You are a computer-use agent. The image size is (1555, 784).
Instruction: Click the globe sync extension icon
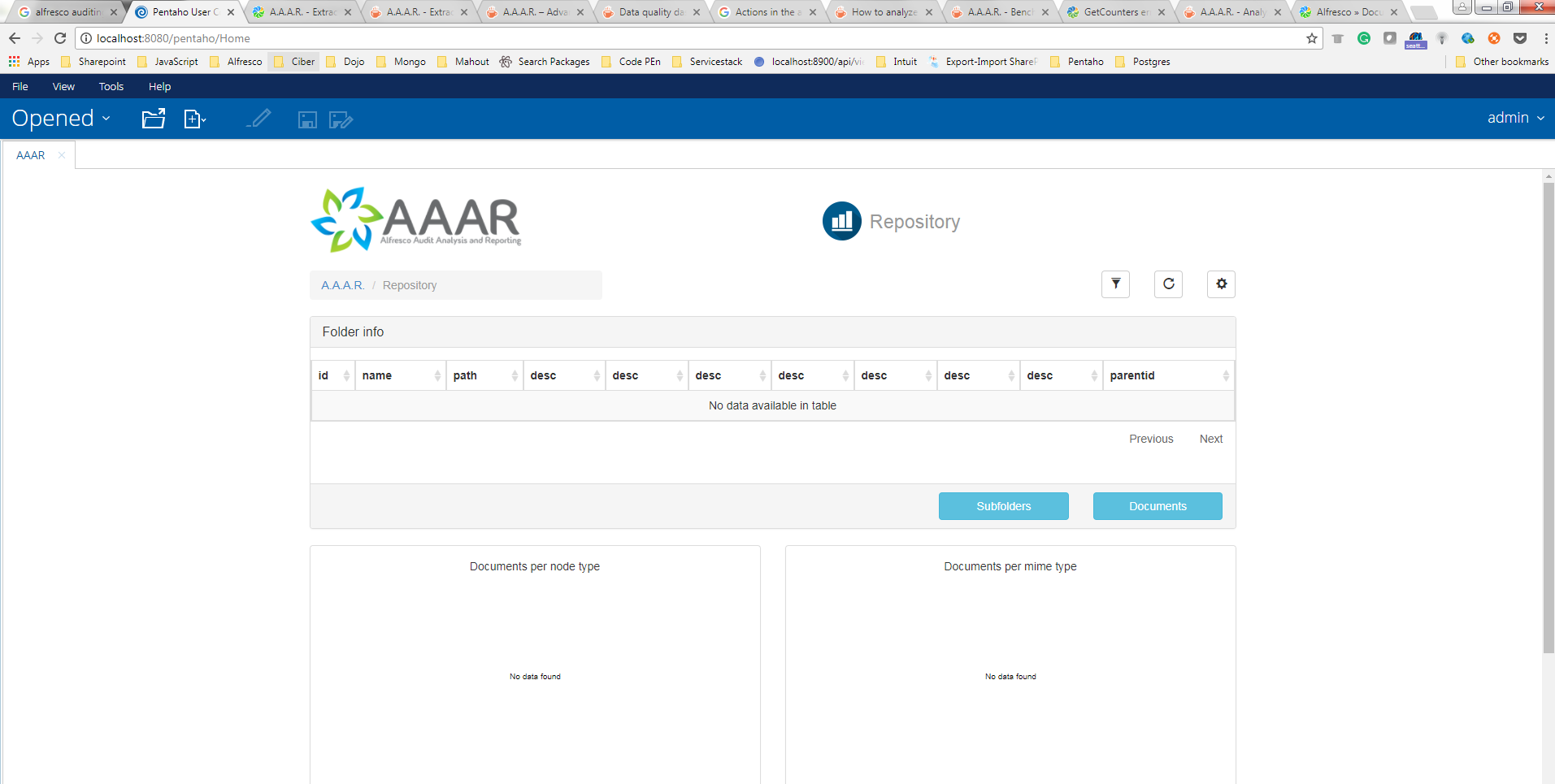pyautogui.click(x=1468, y=38)
